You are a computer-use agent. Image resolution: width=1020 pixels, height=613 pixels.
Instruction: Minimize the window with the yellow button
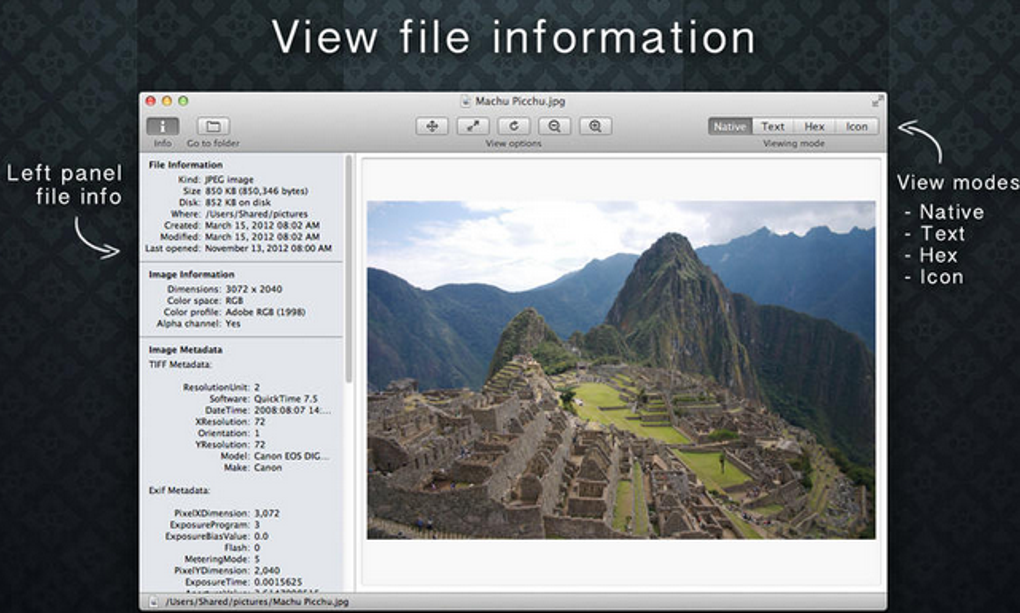[x=167, y=101]
